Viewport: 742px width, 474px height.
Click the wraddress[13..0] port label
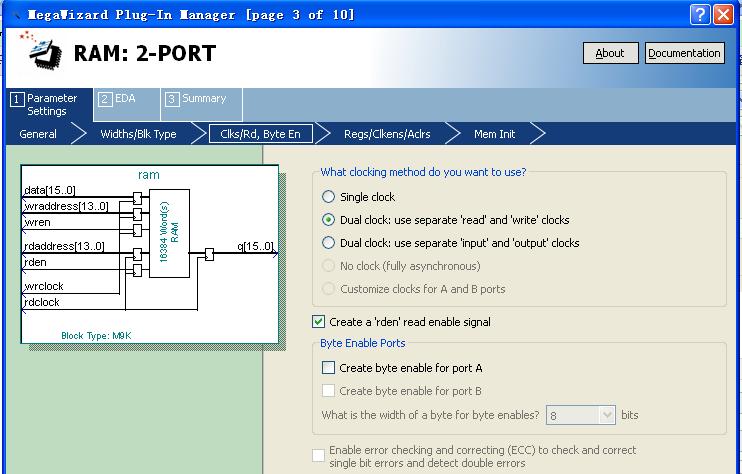point(66,206)
